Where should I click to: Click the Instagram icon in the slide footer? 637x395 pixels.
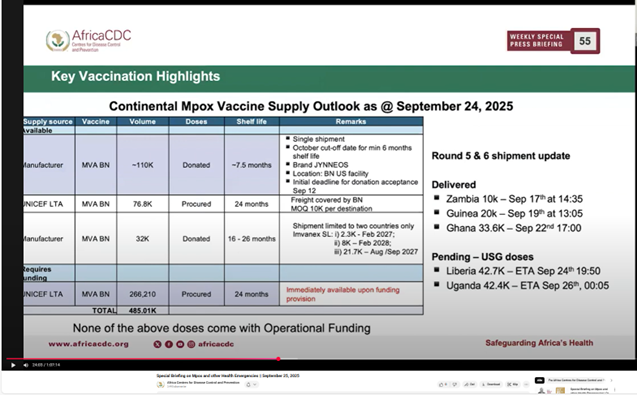point(191,344)
